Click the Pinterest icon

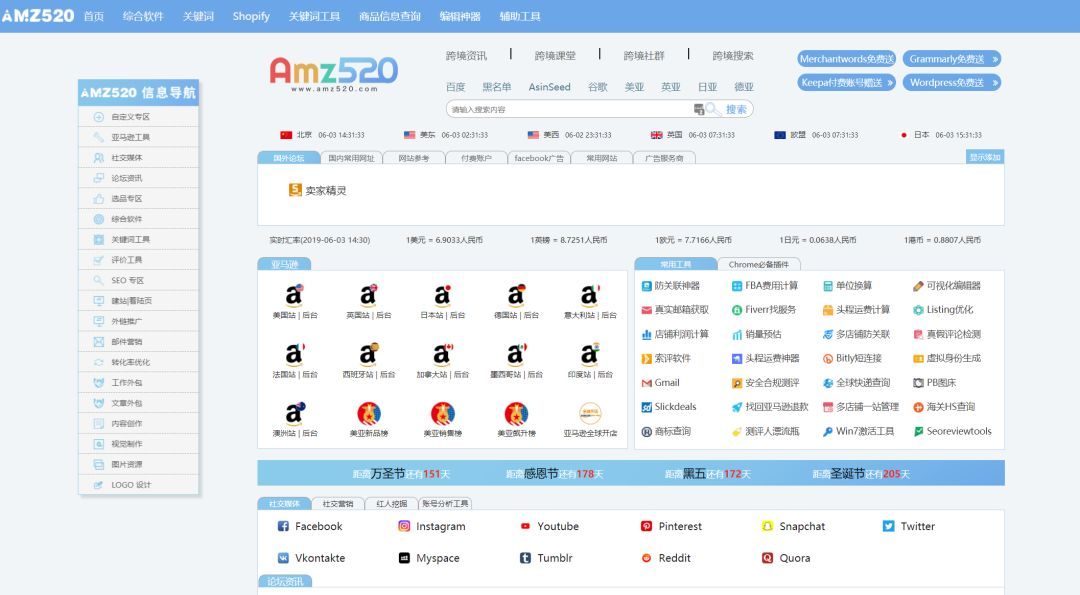(x=647, y=526)
